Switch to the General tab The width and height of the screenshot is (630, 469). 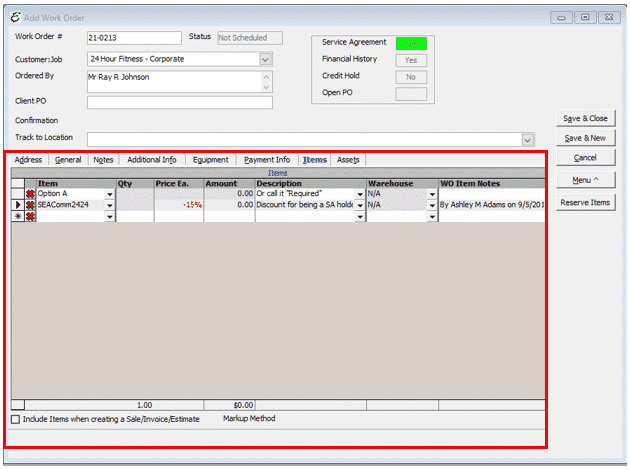click(x=68, y=160)
